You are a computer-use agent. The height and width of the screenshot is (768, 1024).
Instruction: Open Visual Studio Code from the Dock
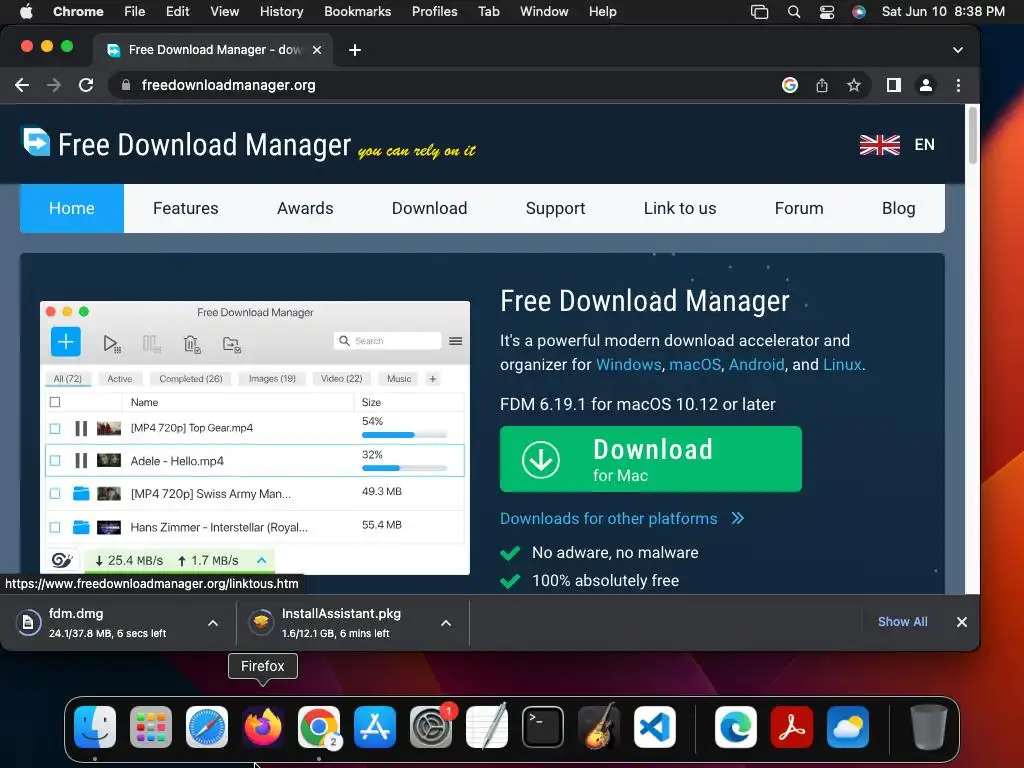click(655, 727)
